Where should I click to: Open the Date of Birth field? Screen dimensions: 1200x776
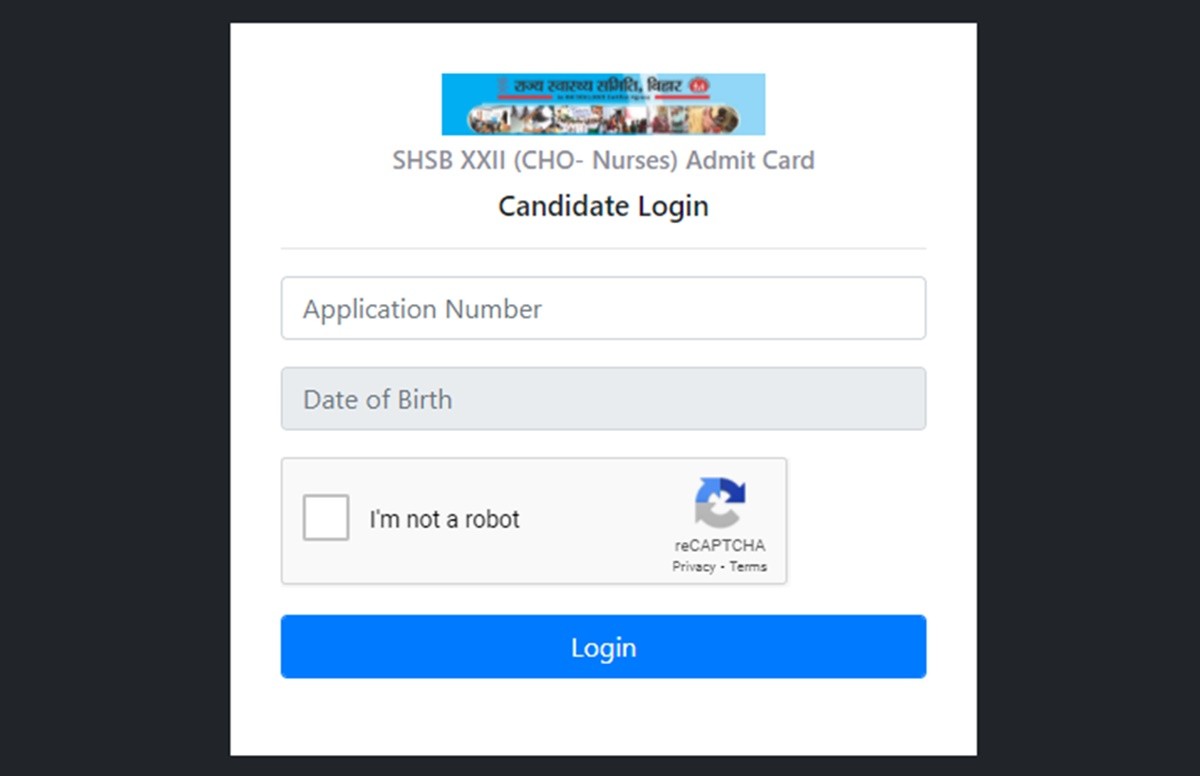(x=603, y=399)
